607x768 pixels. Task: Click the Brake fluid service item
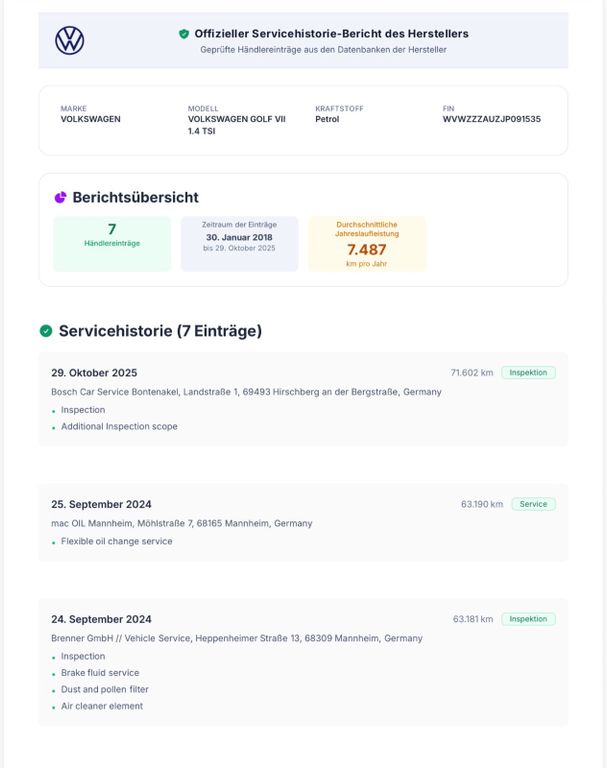click(x=100, y=673)
